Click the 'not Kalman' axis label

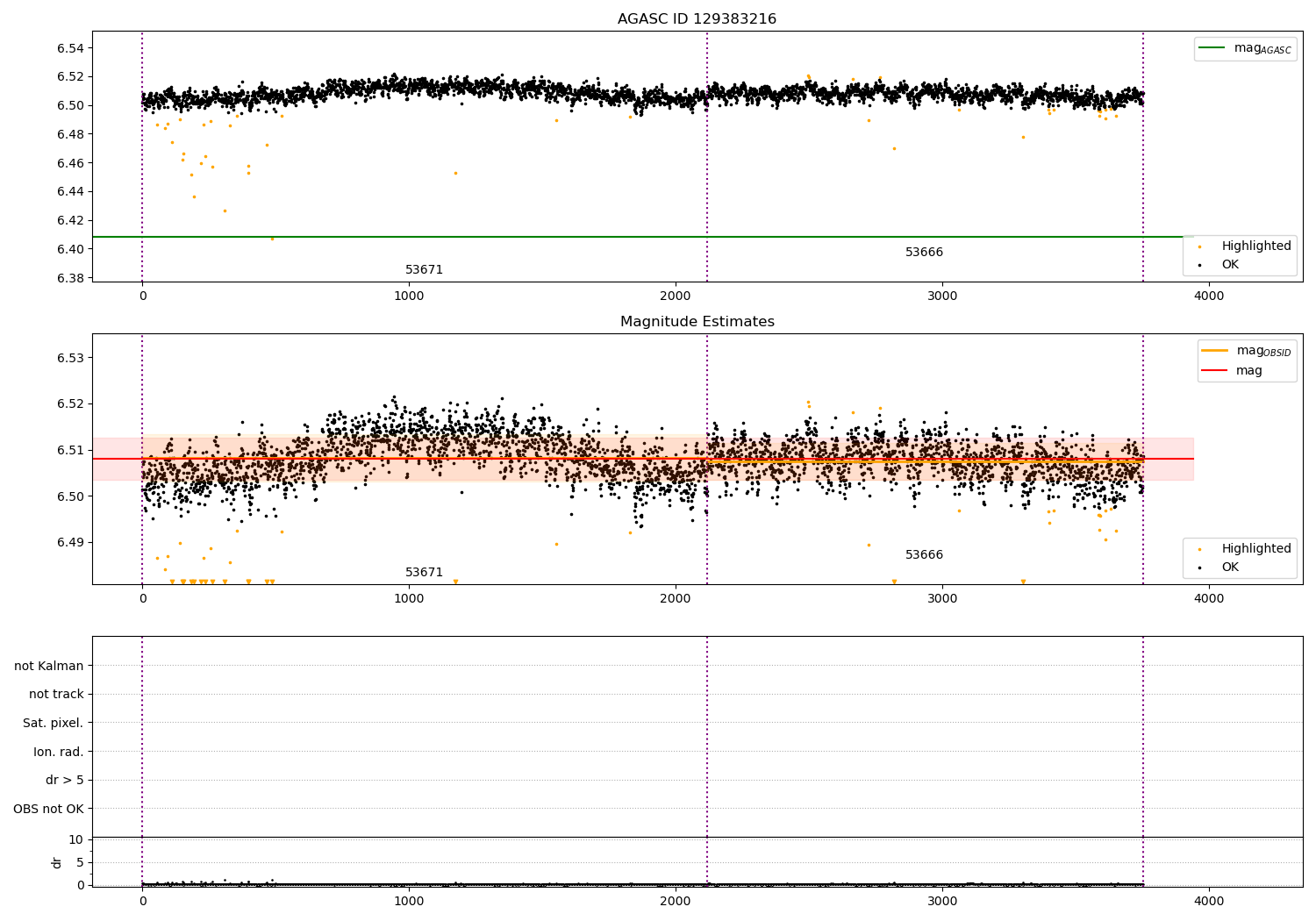point(49,666)
